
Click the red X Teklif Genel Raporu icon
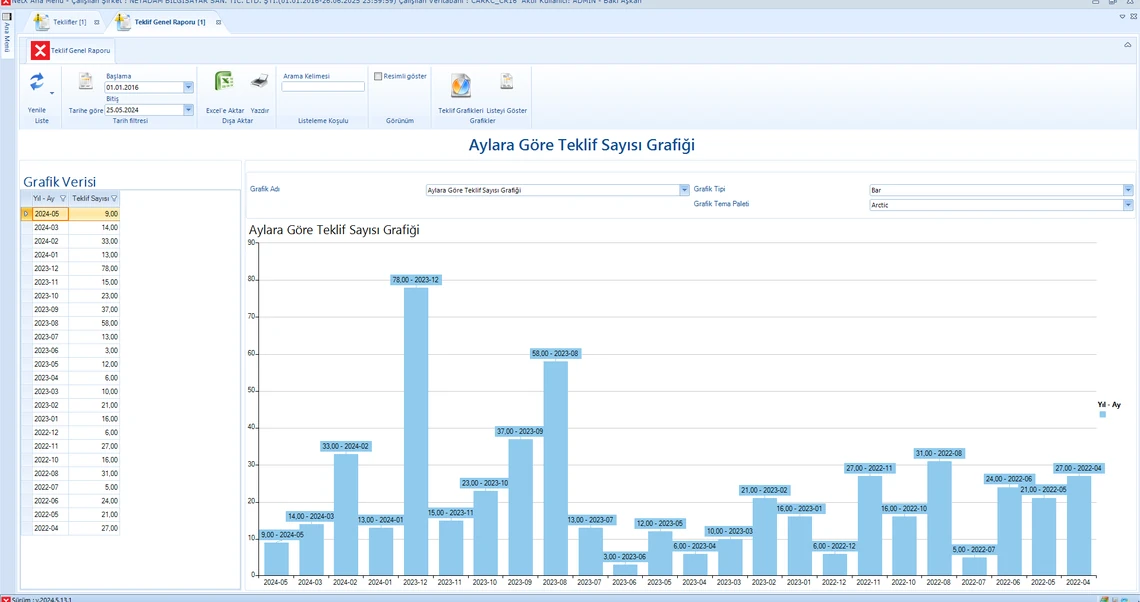click(x=40, y=50)
